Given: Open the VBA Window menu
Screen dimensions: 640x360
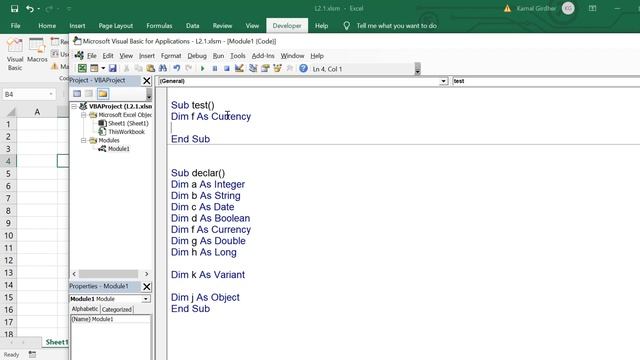Looking at the screenshot, I should coord(292,56).
